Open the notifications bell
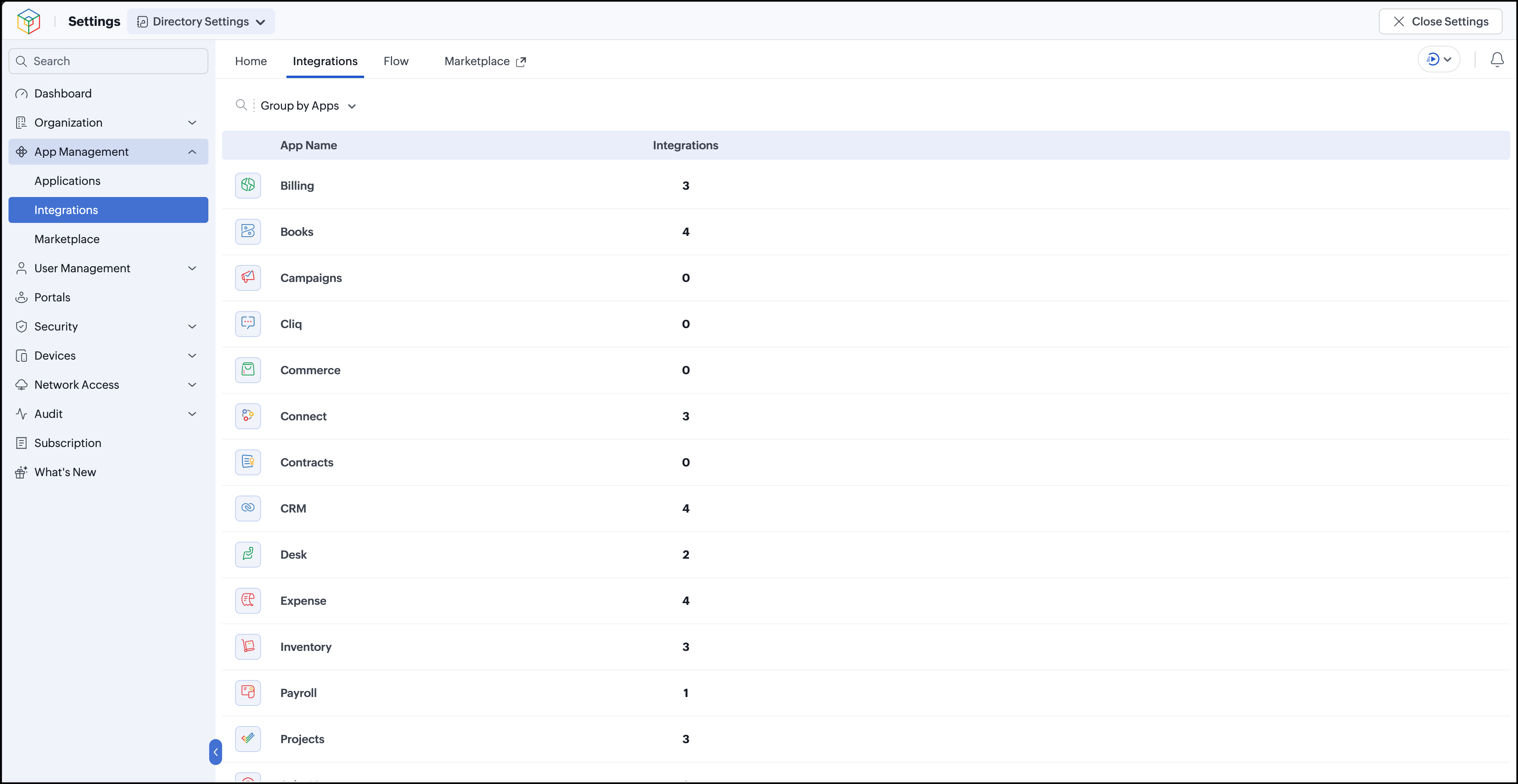Viewport: 1518px width, 784px height. [1497, 59]
